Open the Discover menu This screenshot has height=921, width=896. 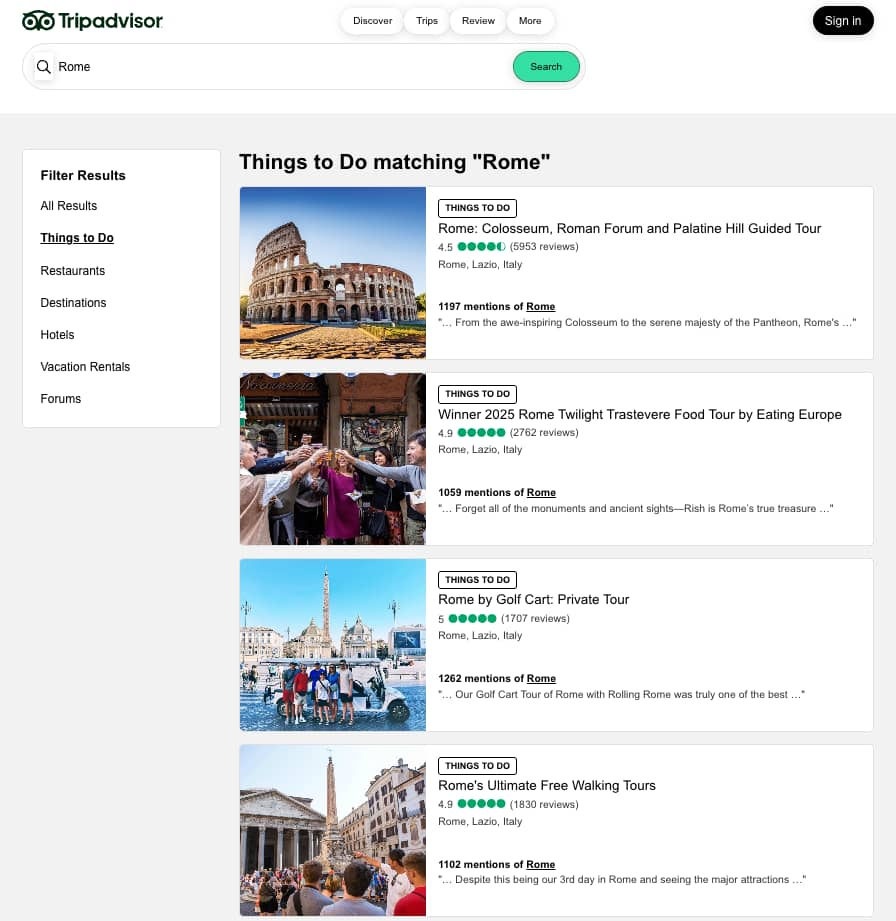pyautogui.click(x=372, y=21)
